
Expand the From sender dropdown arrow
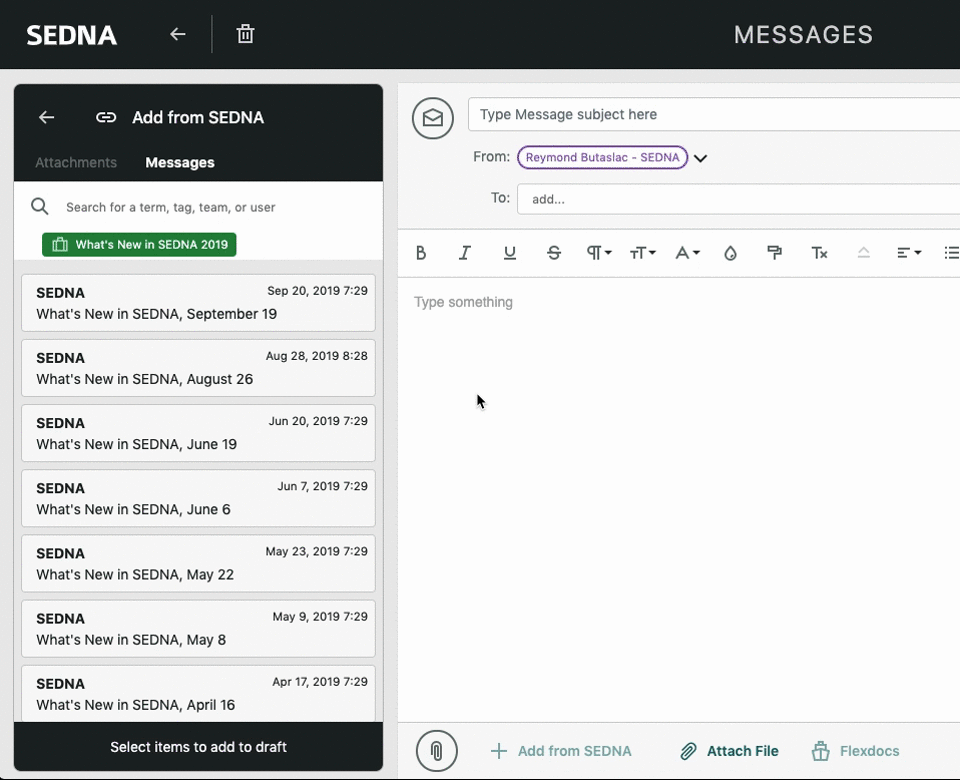(x=700, y=158)
